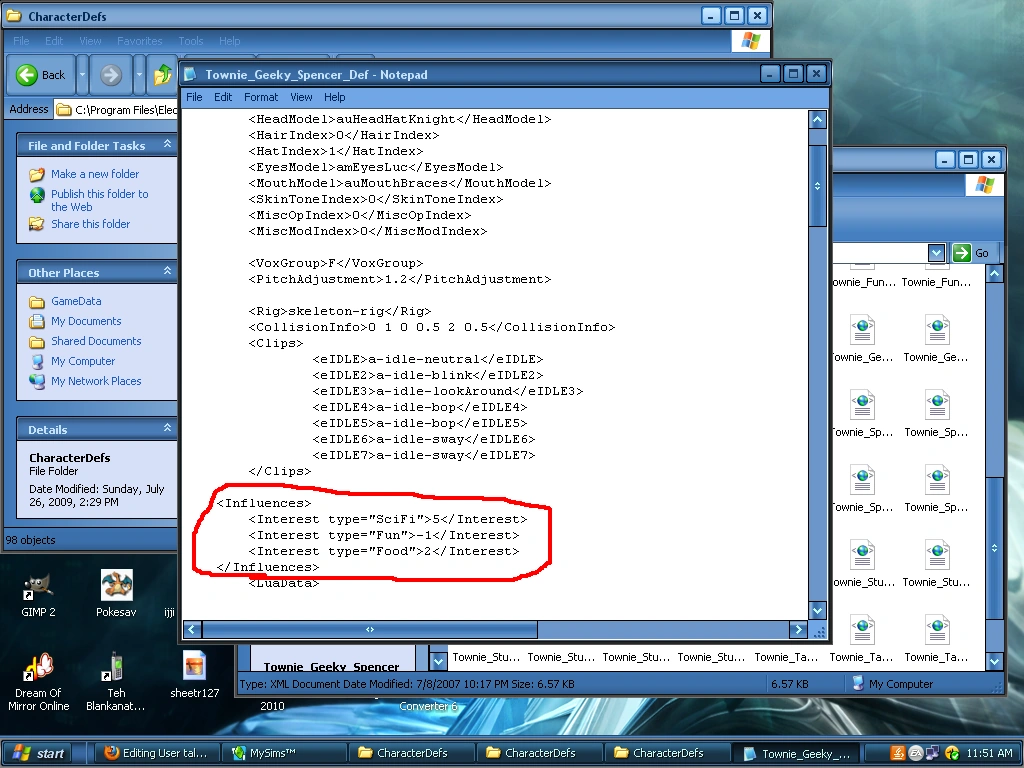Click the VoxGroup line in Notepad
The image size is (1024, 768).
coord(336,263)
